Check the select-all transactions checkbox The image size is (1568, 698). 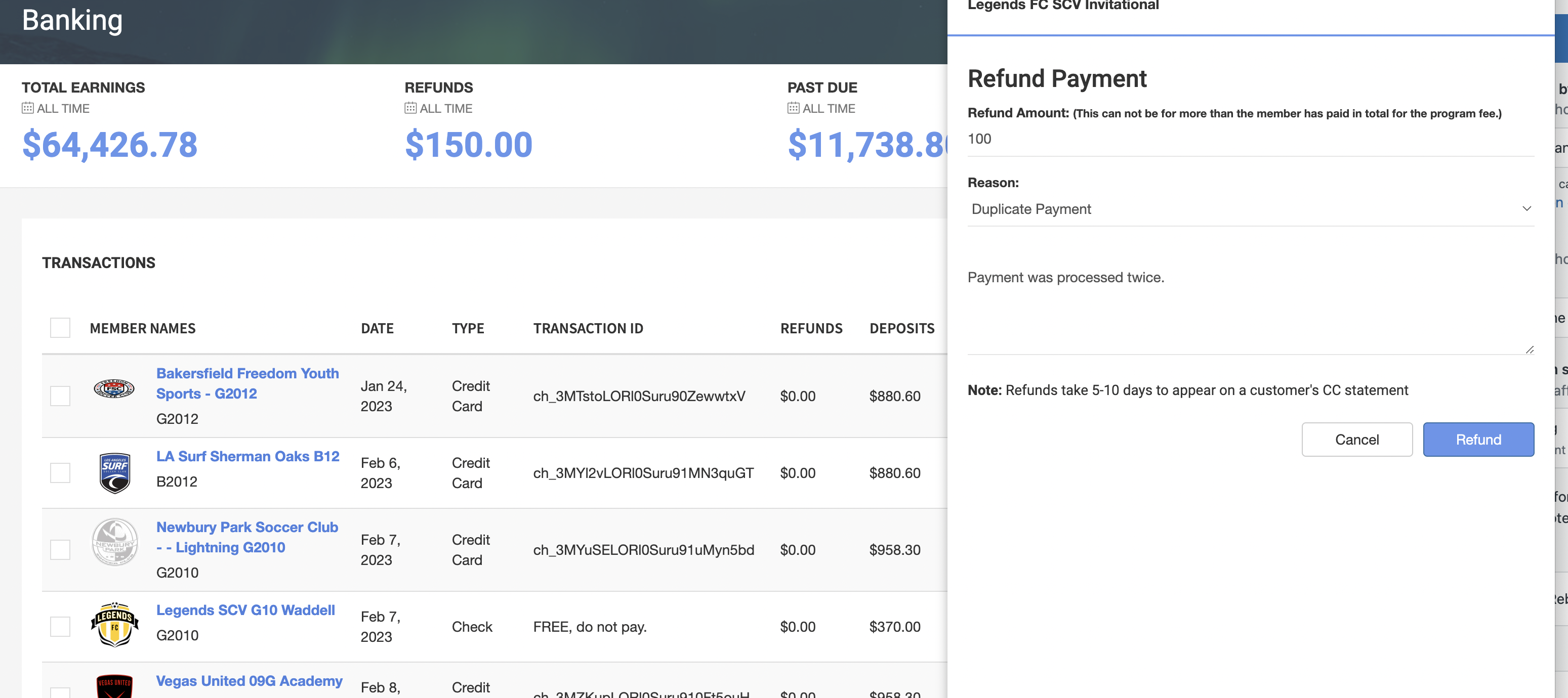60,328
